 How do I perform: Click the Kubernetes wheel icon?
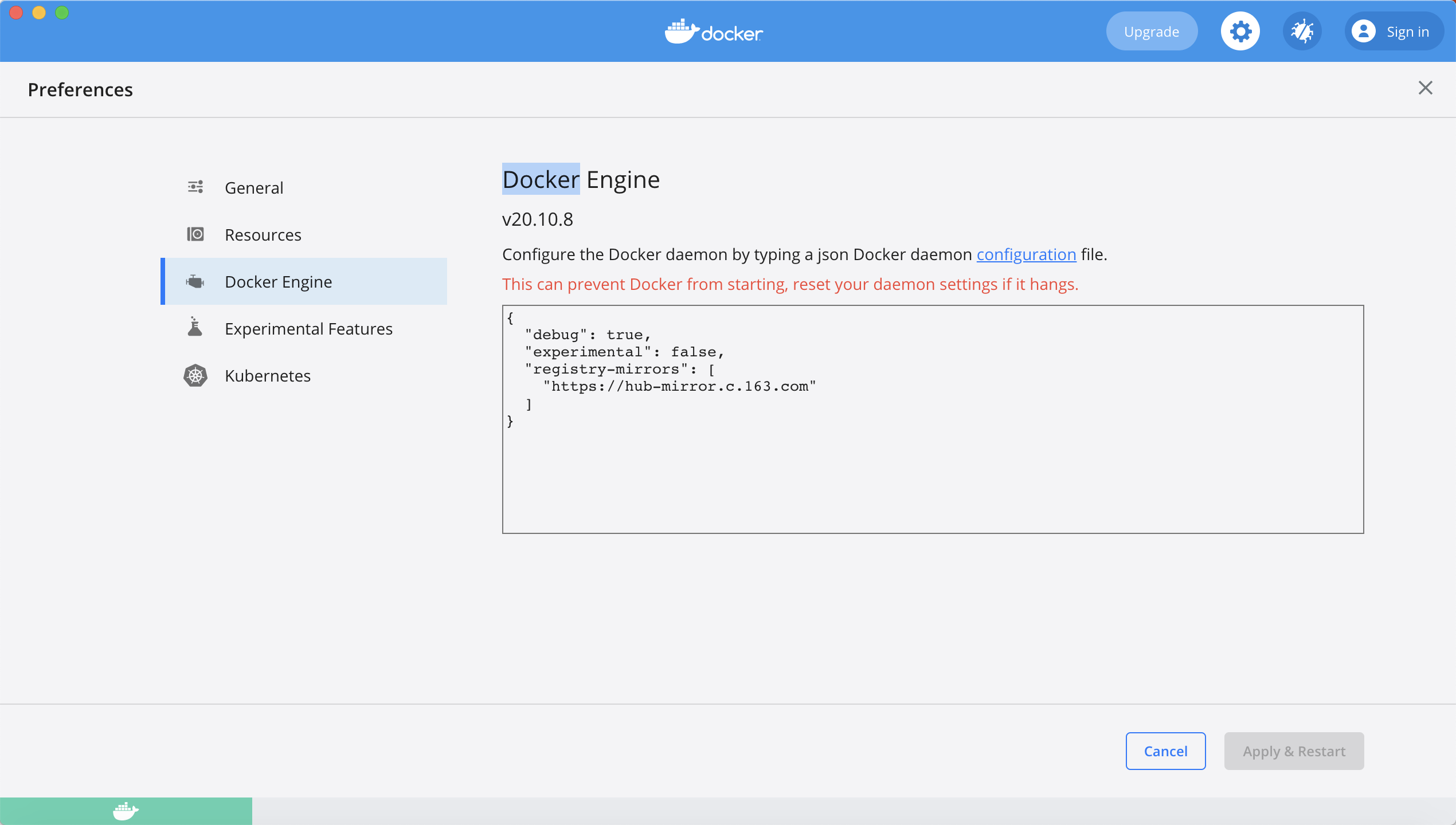[x=195, y=375]
